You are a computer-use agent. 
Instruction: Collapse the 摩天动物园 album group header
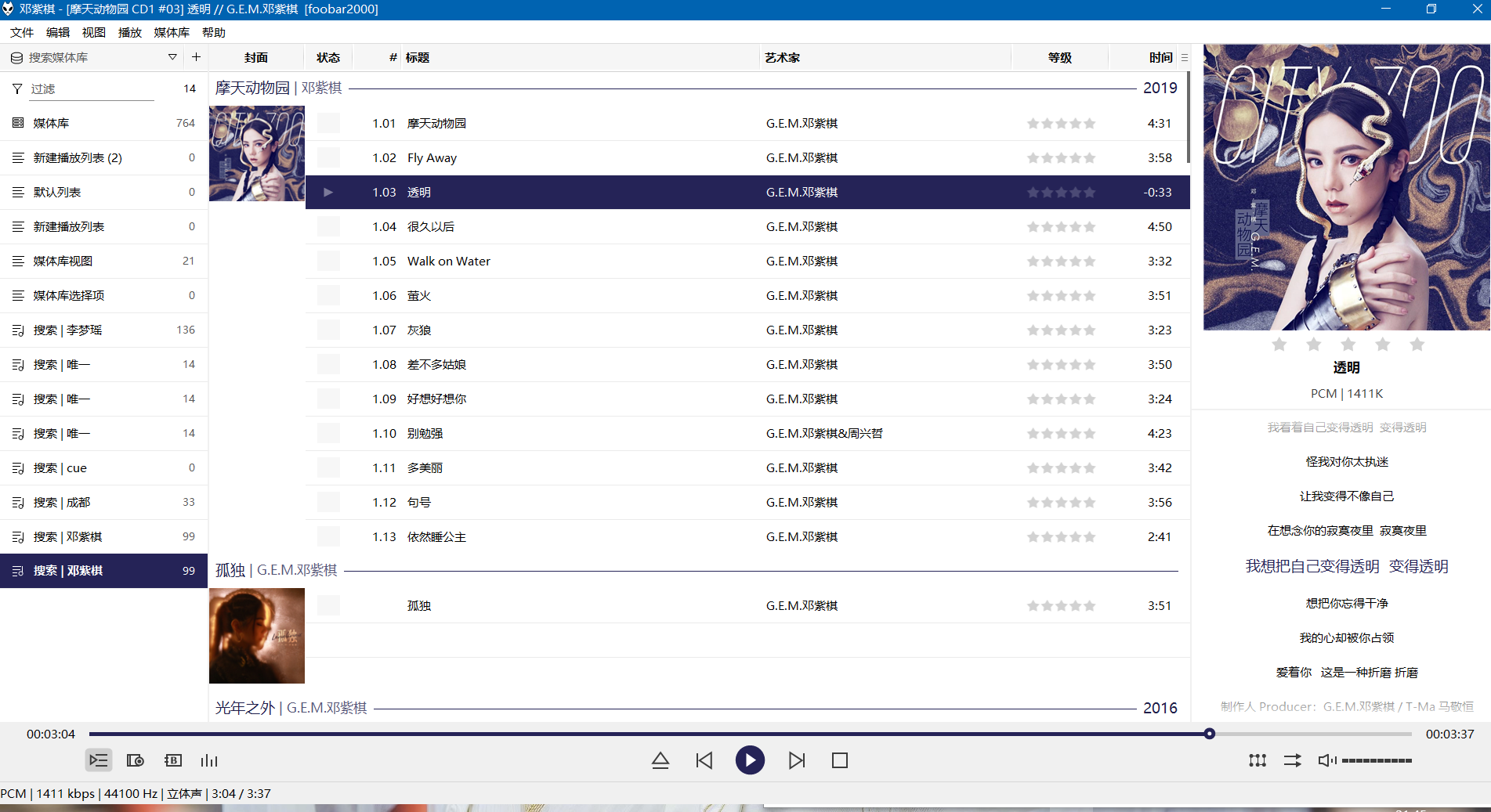pos(697,88)
